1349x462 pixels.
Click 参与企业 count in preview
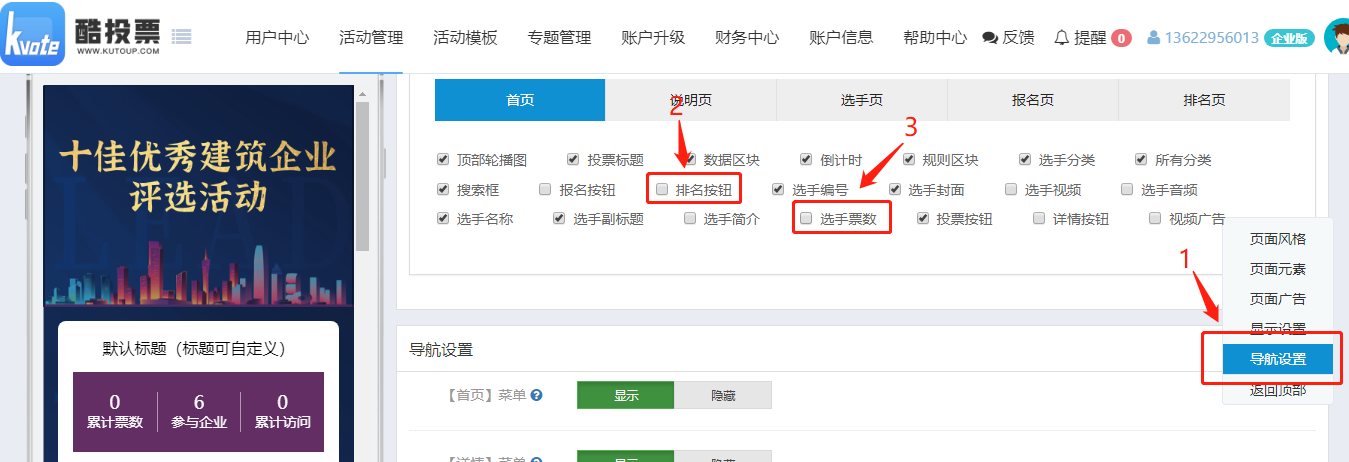pos(199,411)
